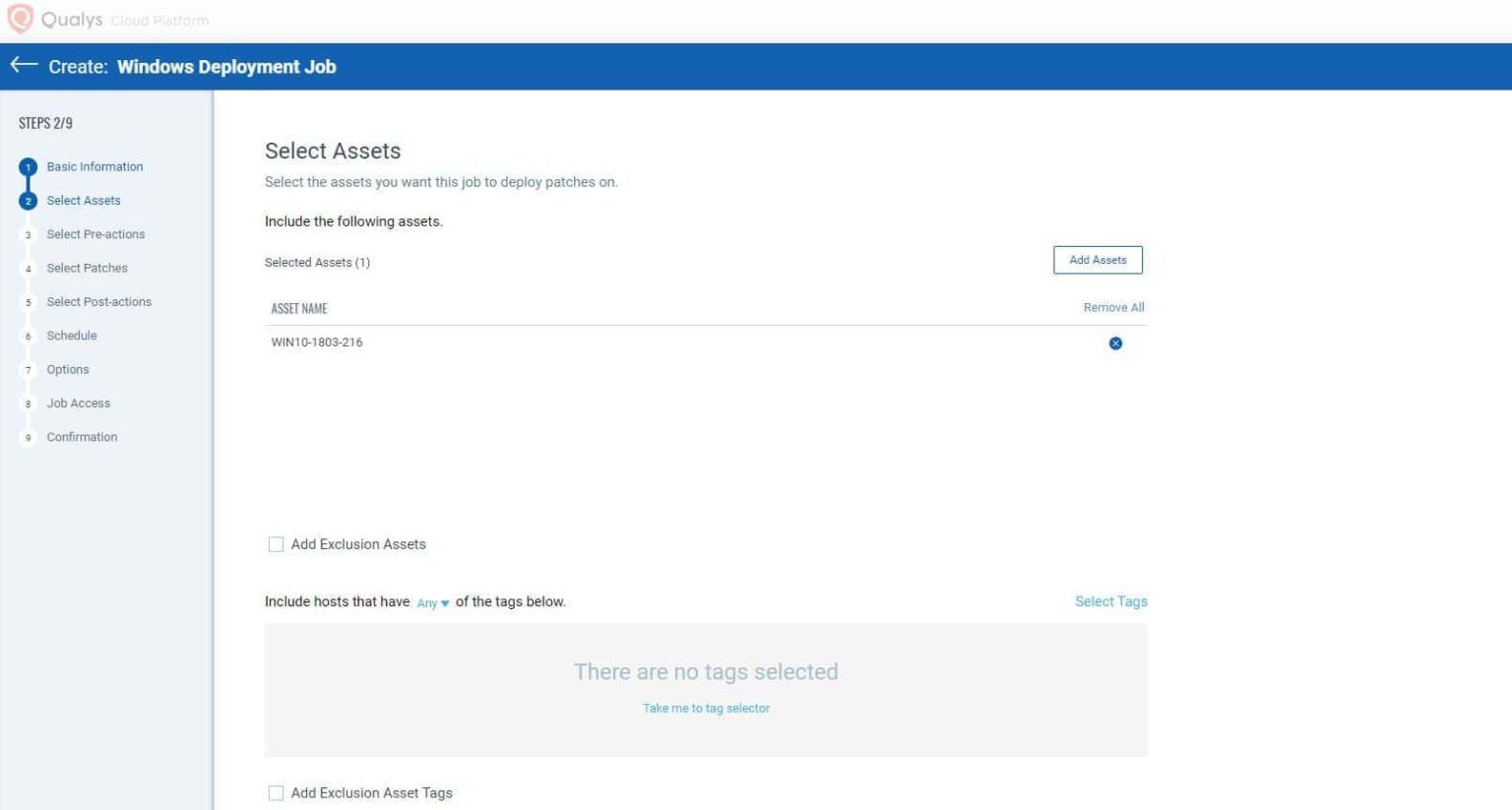Go to the Schedule step
This screenshot has width=1512, height=810.
click(x=71, y=335)
